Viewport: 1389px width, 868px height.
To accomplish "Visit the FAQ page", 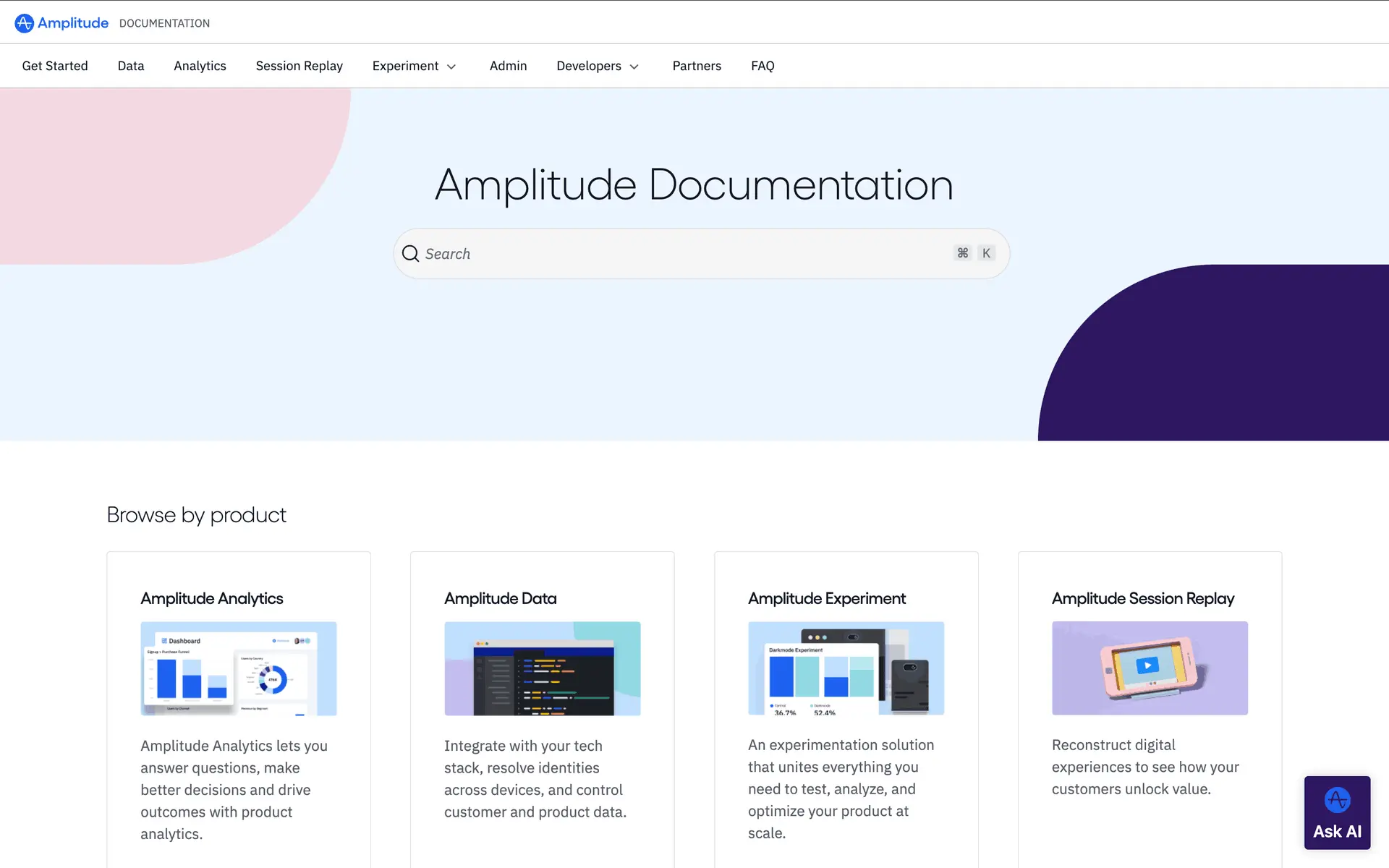I will 762,66.
